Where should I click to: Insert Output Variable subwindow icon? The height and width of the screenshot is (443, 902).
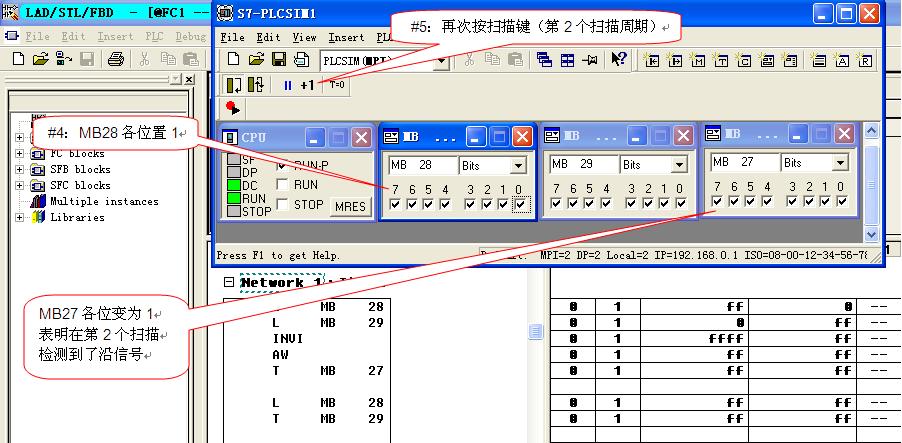coord(675,60)
